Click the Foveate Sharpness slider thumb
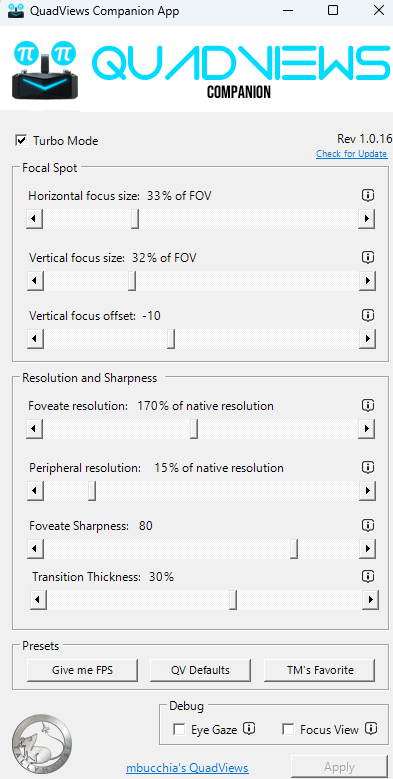The image size is (393, 779). point(294,548)
